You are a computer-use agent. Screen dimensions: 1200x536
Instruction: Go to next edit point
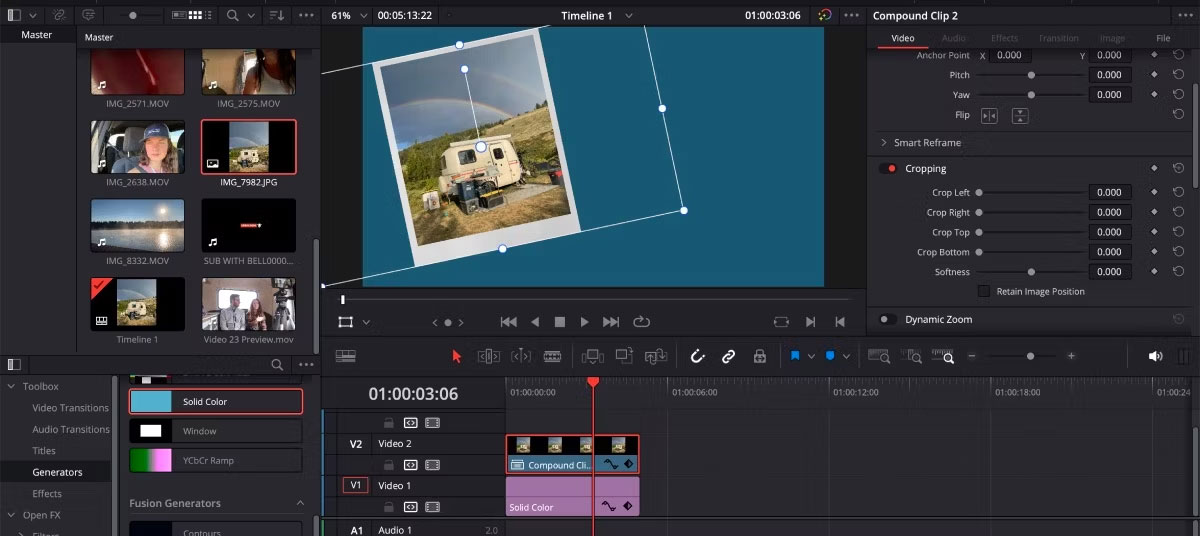coord(811,322)
